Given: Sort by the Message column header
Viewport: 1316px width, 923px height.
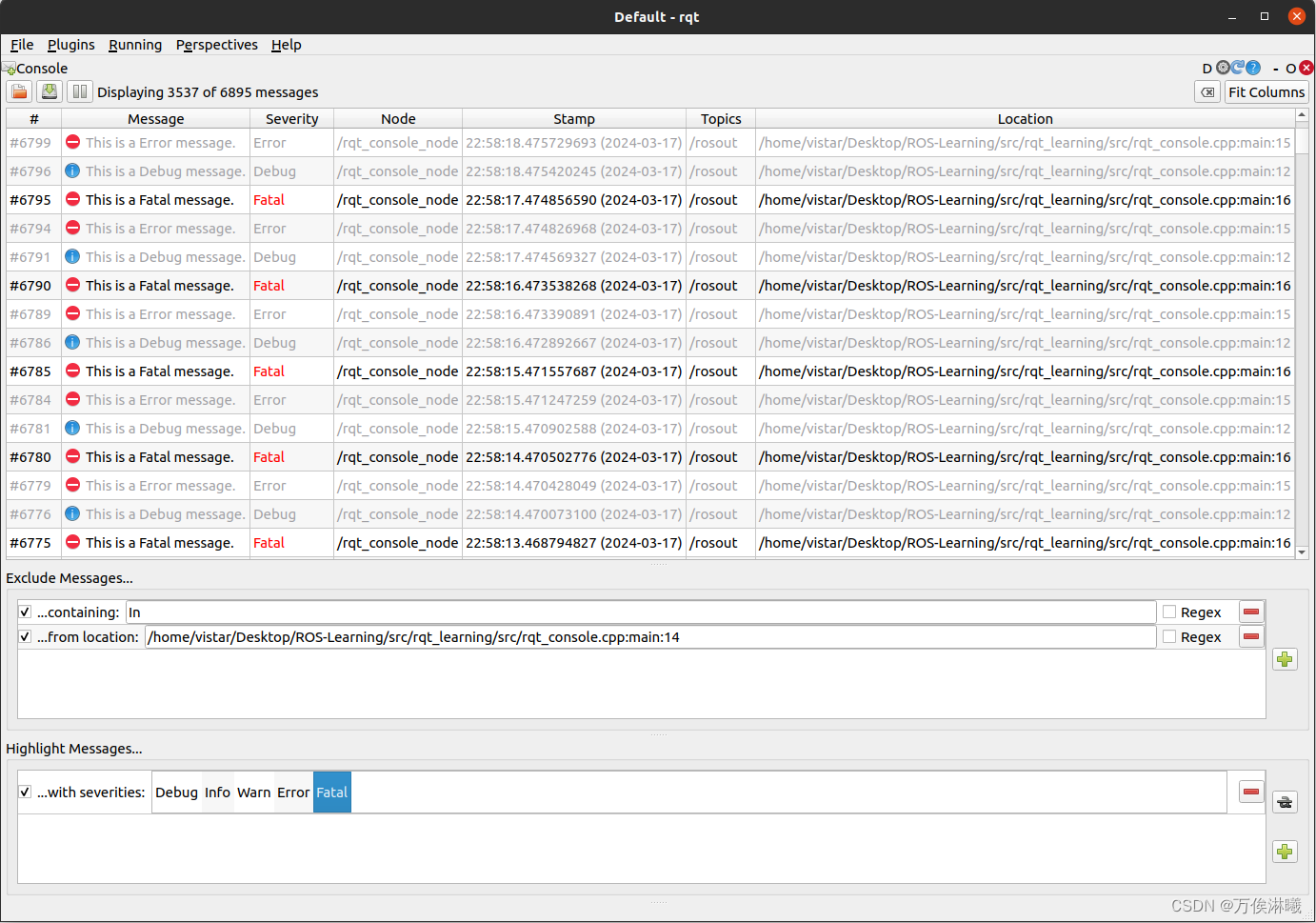Looking at the screenshot, I should tap(156, 119).
